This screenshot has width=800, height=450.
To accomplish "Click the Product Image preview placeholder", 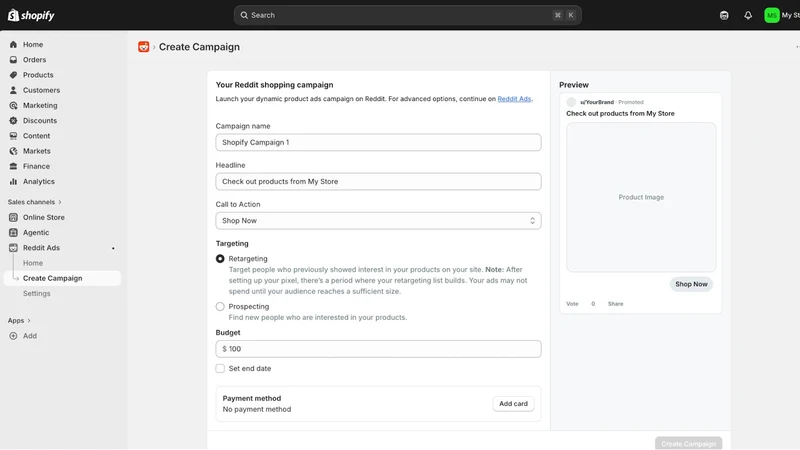I will [x=641, y=197].
